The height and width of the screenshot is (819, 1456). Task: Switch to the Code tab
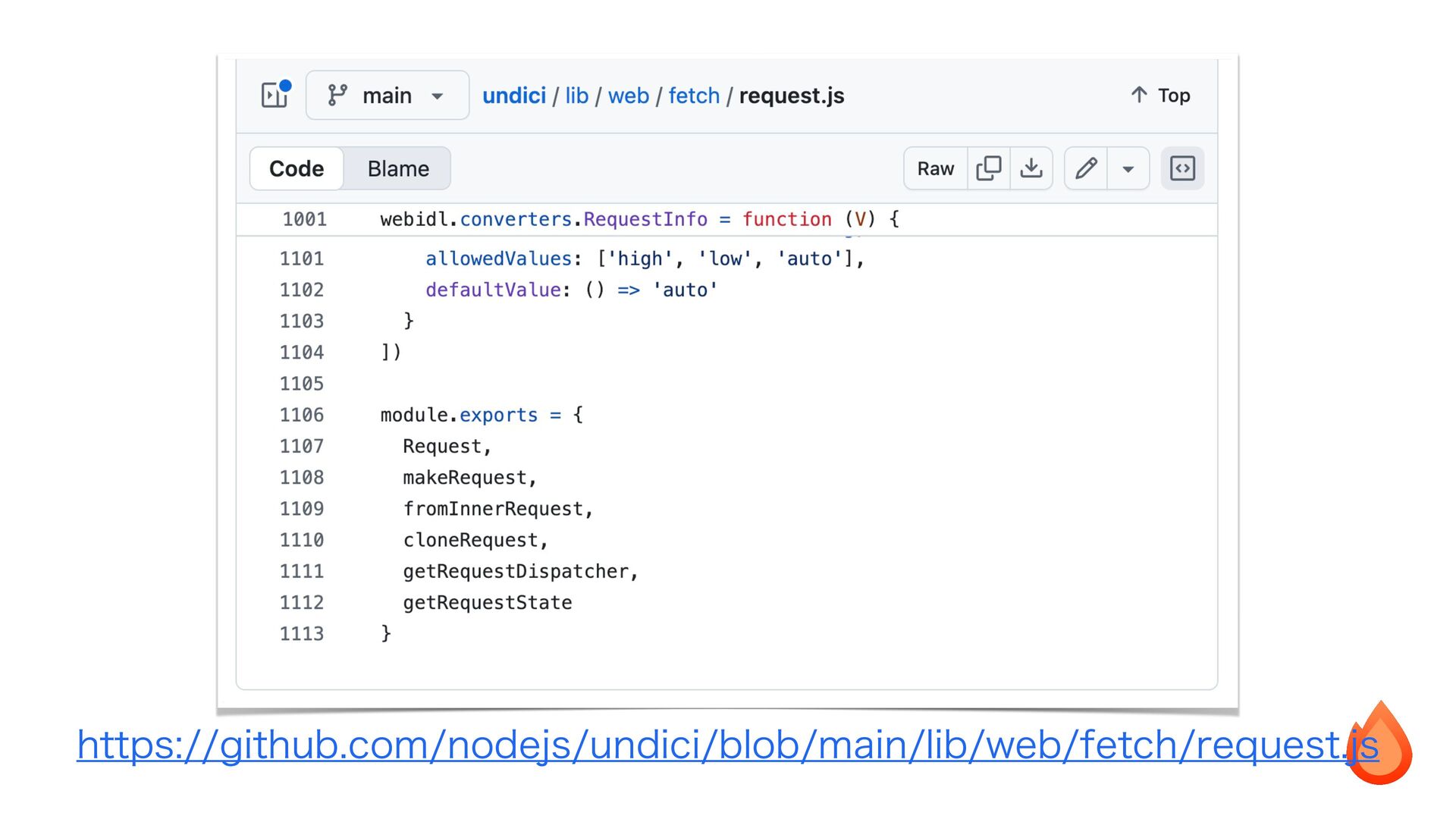click(297, 168)
